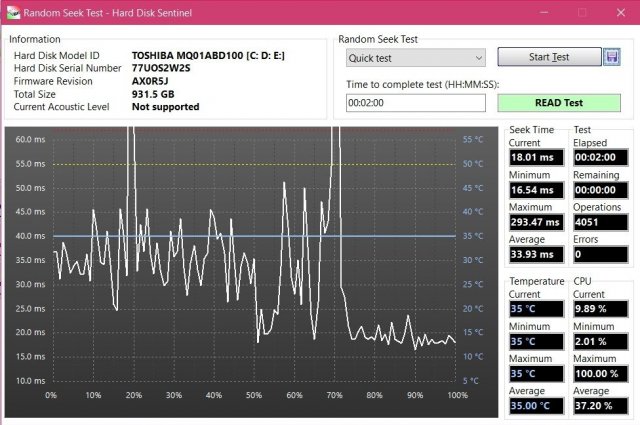This screenshot has width=640, height=425.
Task: Click the Current seek time value box
Action: coord(536,157)
